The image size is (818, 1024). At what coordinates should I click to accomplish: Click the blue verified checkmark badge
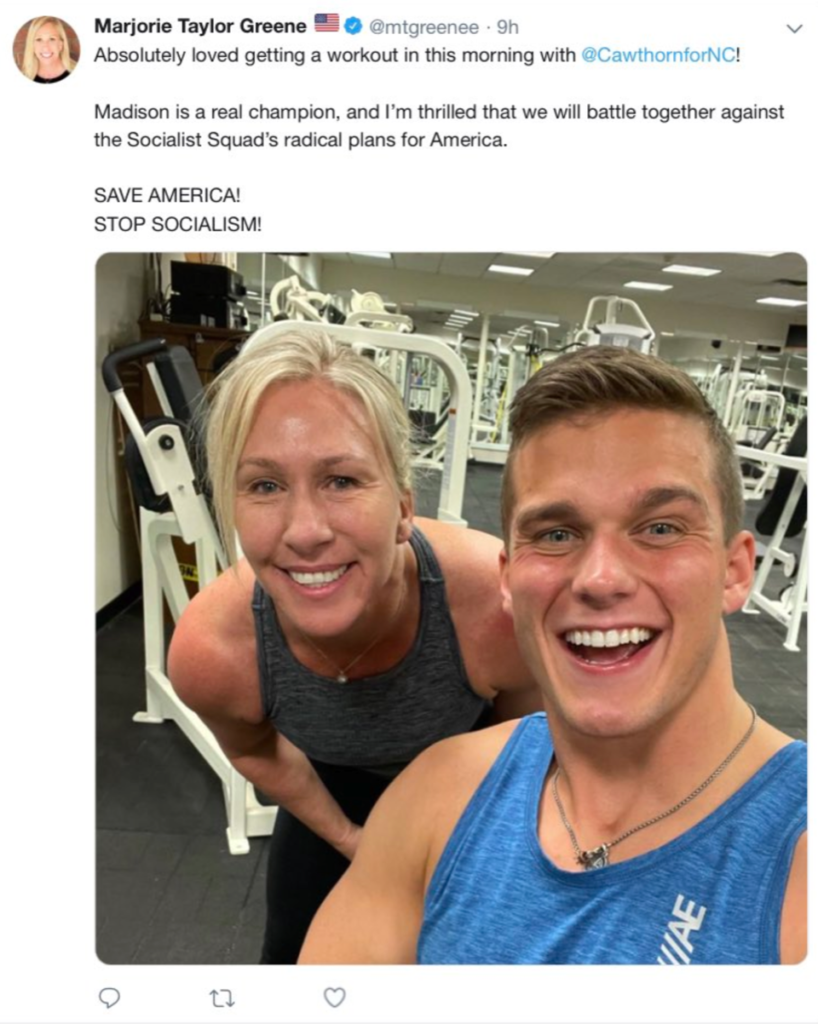click(353, 26)
